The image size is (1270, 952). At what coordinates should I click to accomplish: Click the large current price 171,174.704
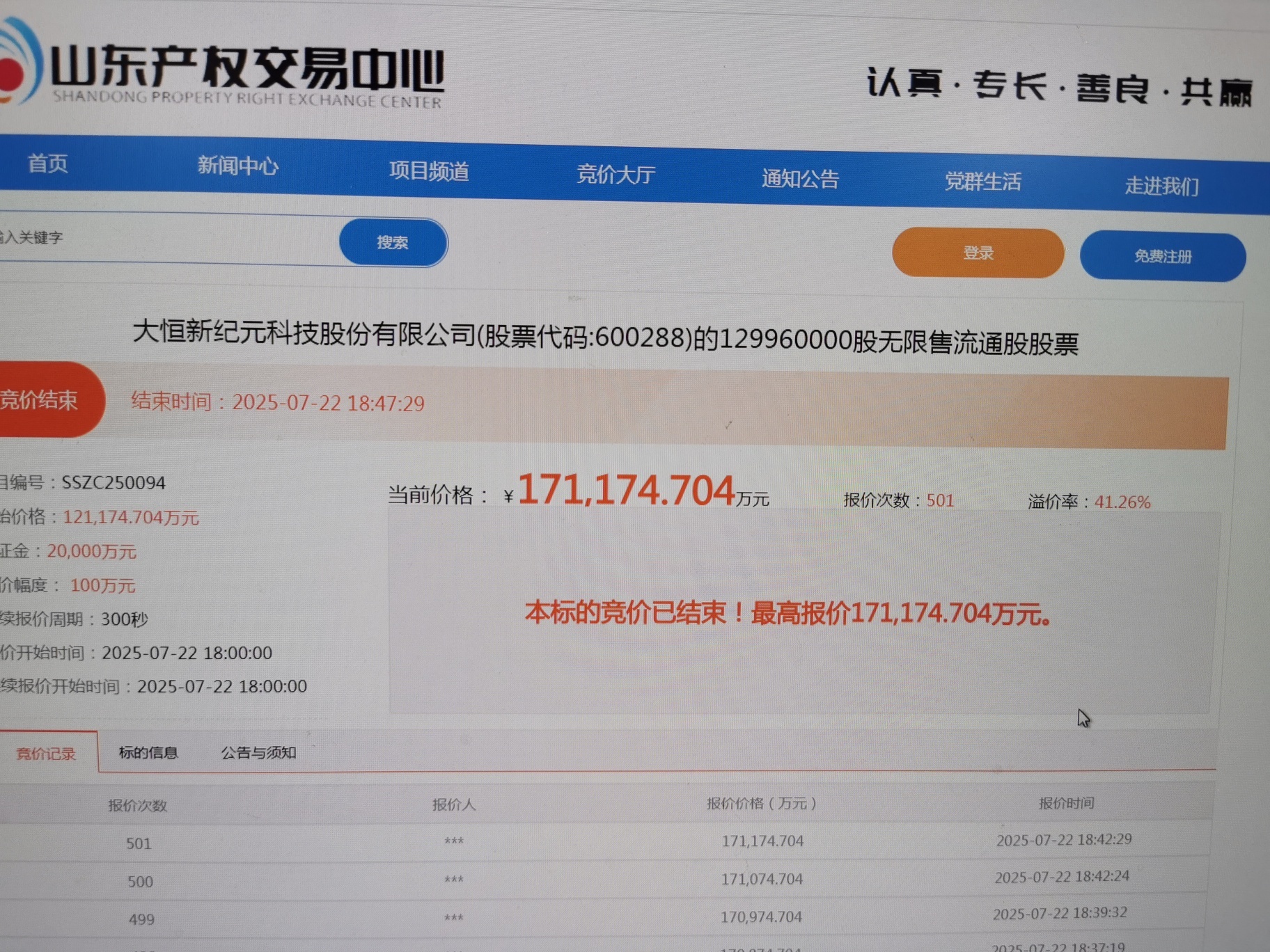627,490
